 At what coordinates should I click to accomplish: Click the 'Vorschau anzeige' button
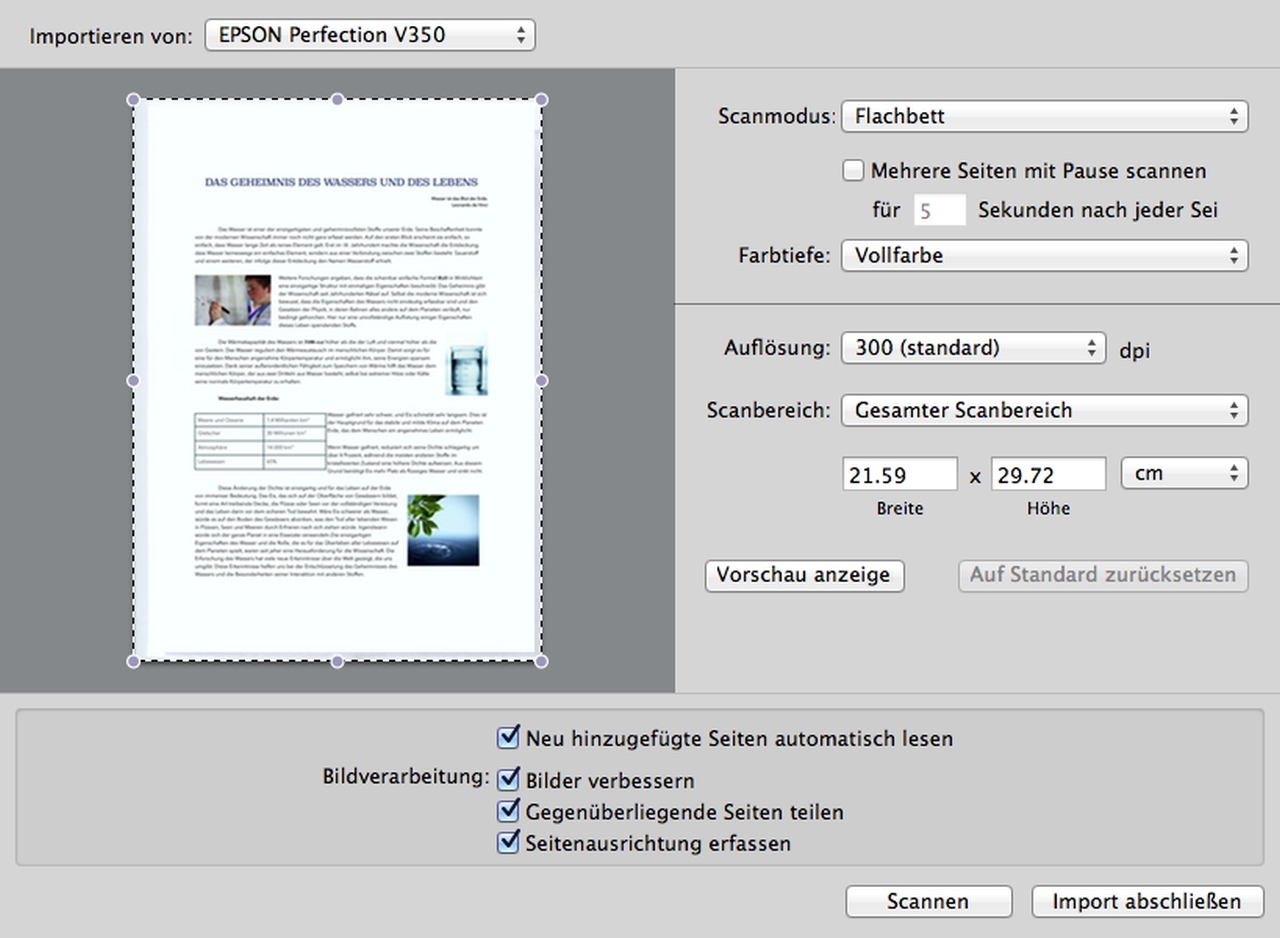click(804, 575)
